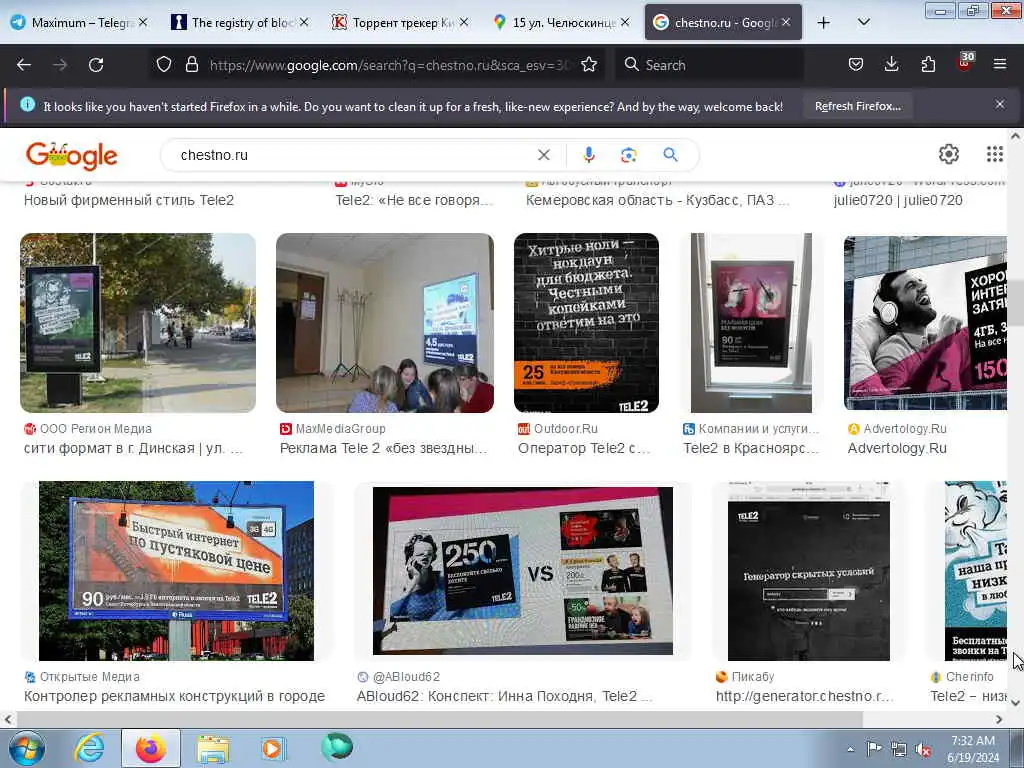Viewport: 1024px width, 768px height.
Task: Open the Генератор скрытых условий screenshot image
Action: pyautogui.click(x=808, y=571)
